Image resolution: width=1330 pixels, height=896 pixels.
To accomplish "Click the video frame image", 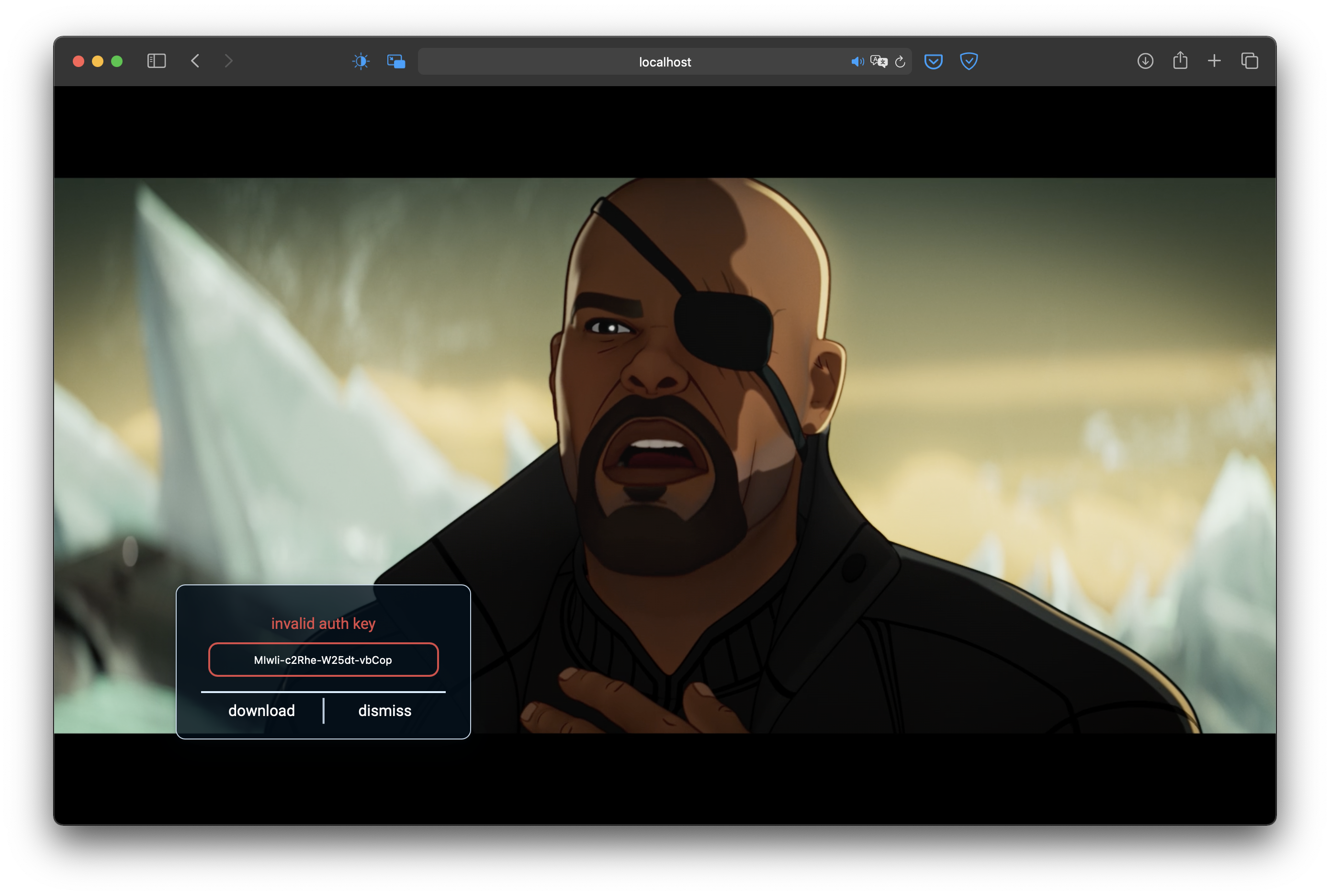I will [x=800, y=400].
